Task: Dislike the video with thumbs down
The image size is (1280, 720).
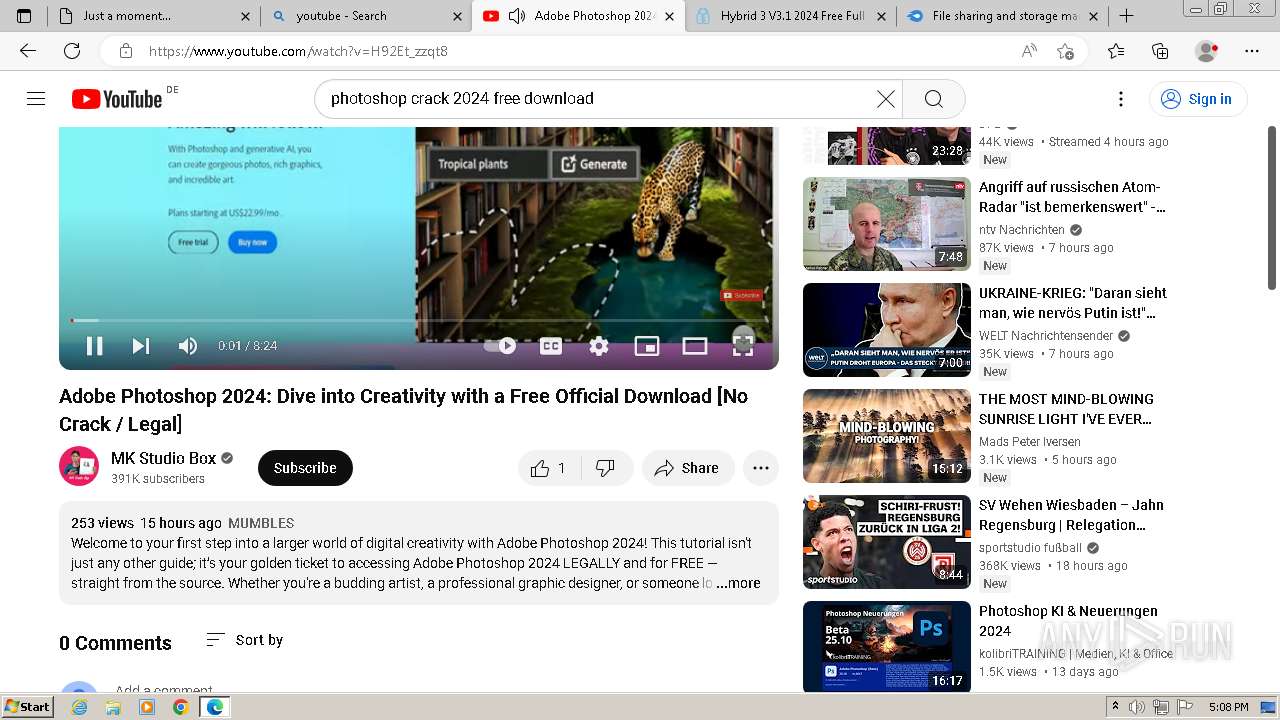Action: [605, 468]
